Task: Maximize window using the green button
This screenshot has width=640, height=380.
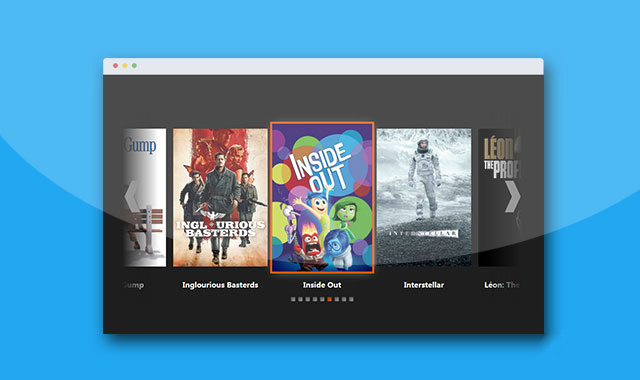Action: click(134, 66)
